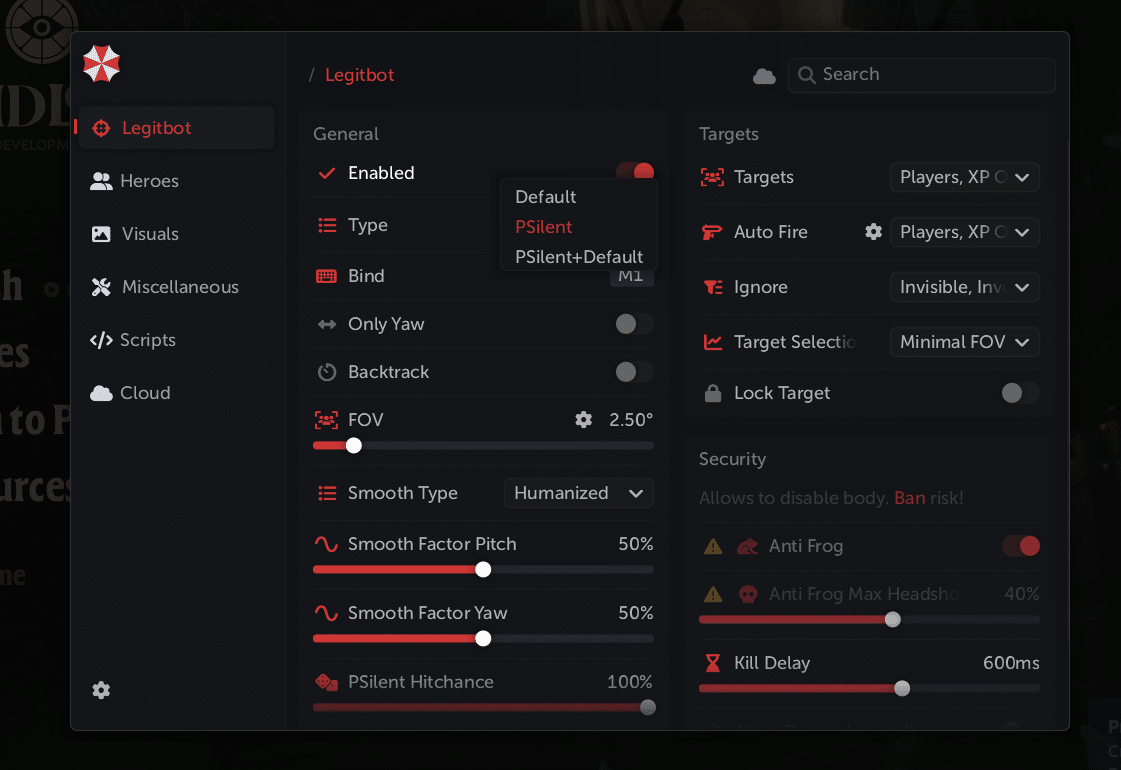
Task: Expand the Ignore dropdown
Action: coord(964,287)
